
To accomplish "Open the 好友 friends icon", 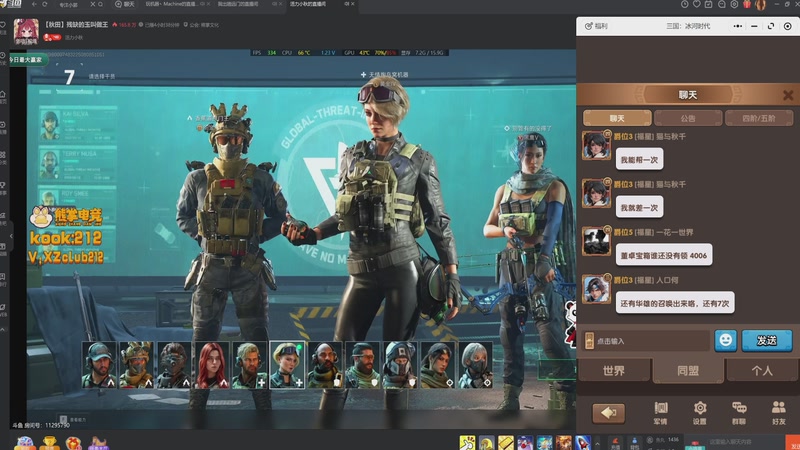I will point(779,412).
